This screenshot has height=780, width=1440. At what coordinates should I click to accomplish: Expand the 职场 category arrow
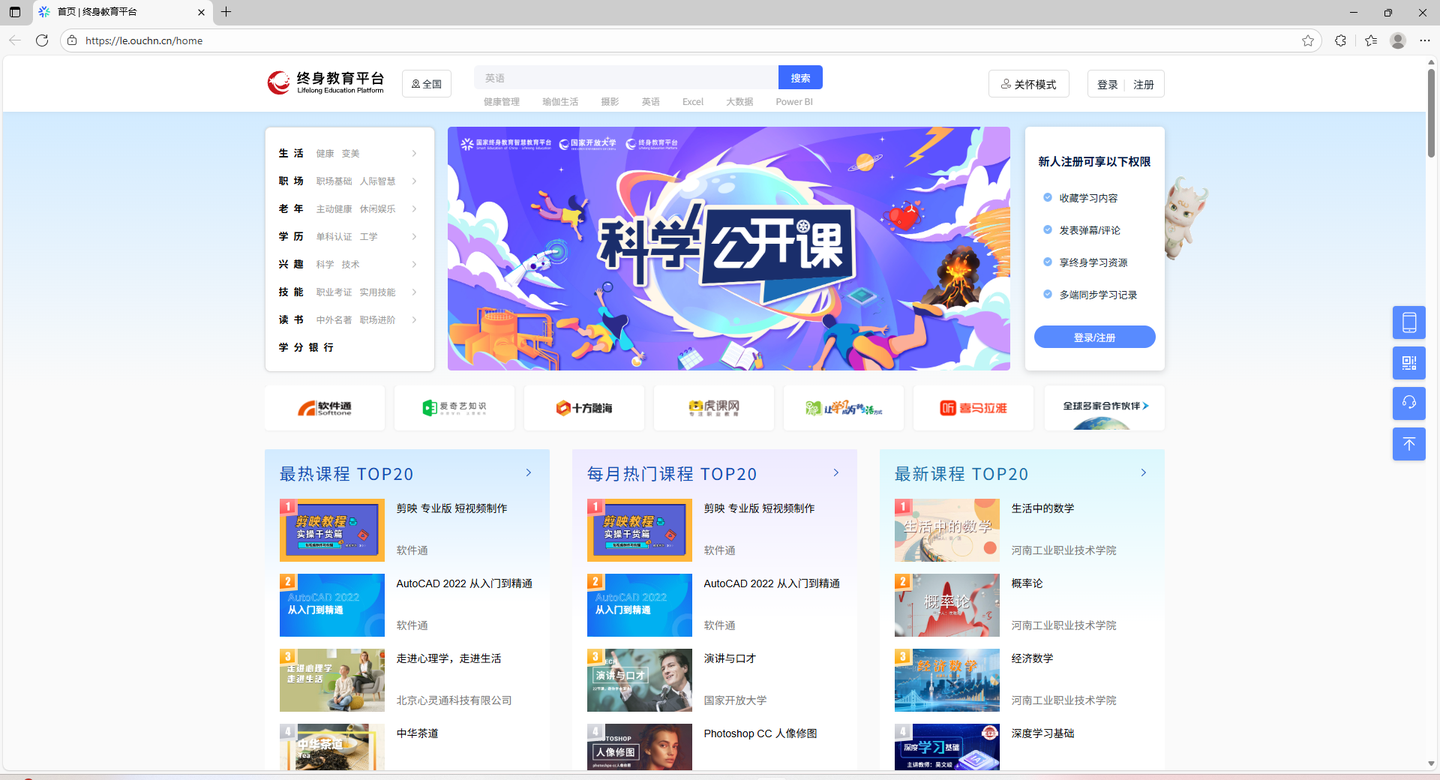coord(414,181)
